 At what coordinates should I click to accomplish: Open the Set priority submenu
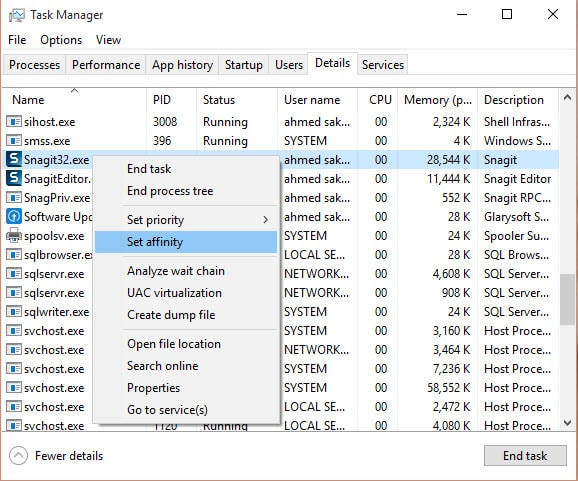(x=186, y=220)
